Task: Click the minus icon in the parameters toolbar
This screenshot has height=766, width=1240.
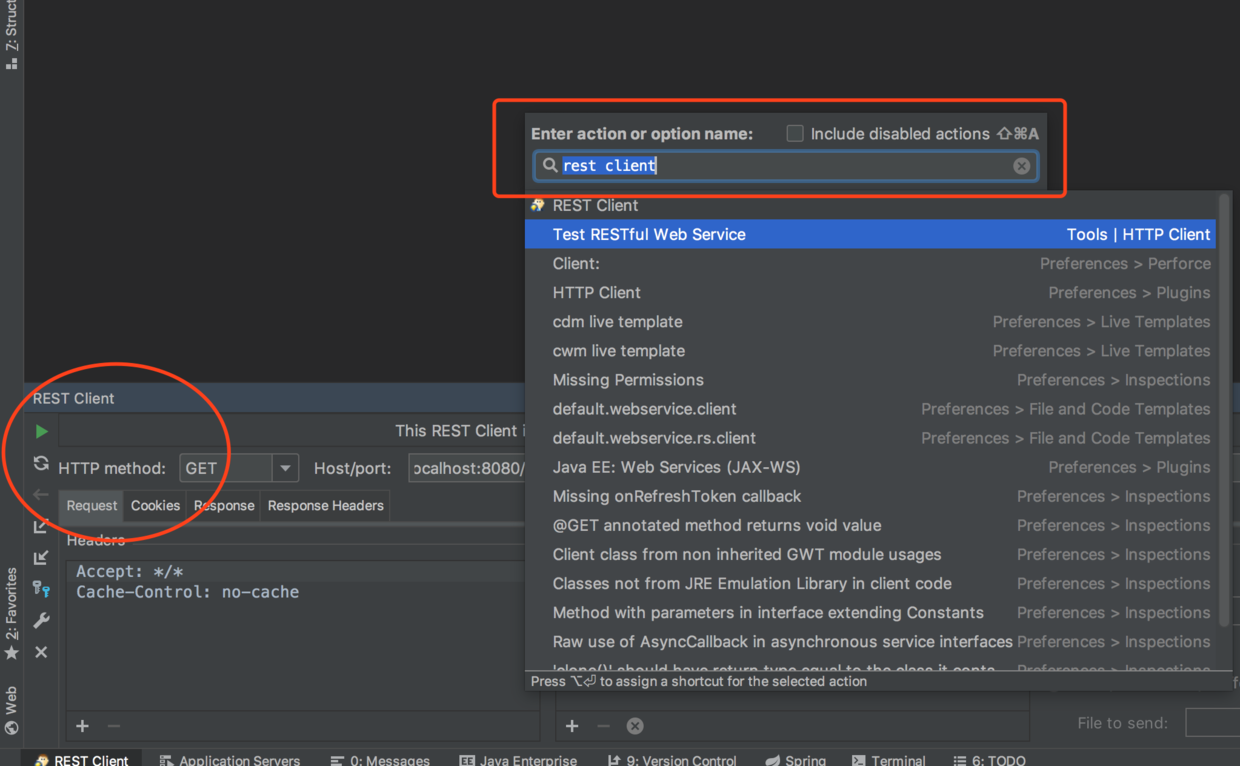Action: pos(603,726)
